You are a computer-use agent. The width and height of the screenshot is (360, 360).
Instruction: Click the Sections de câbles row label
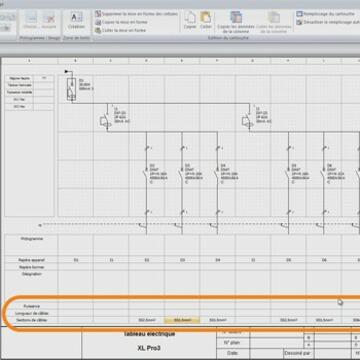coord(32,320)
